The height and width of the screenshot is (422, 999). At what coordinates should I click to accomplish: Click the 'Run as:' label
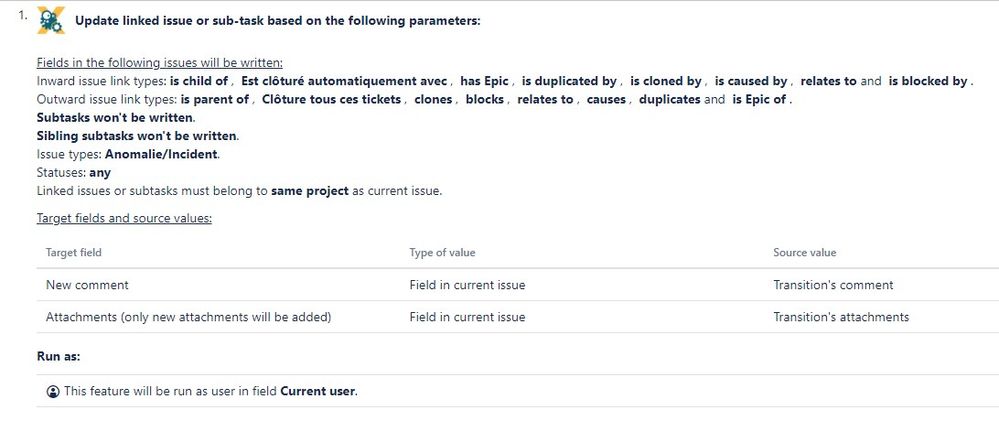point(59,356)
